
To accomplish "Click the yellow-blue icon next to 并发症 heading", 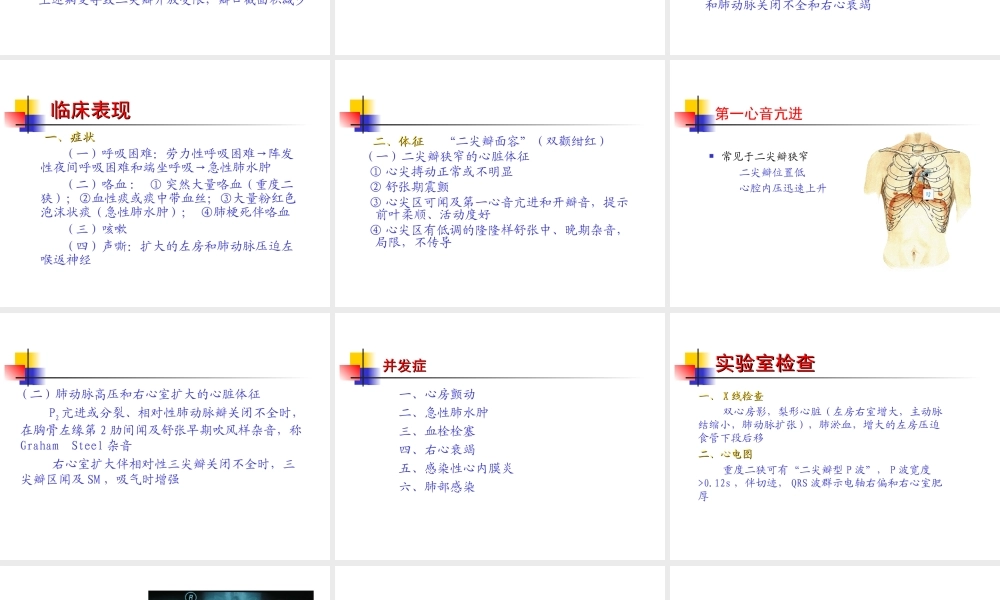I will point(359,366).
